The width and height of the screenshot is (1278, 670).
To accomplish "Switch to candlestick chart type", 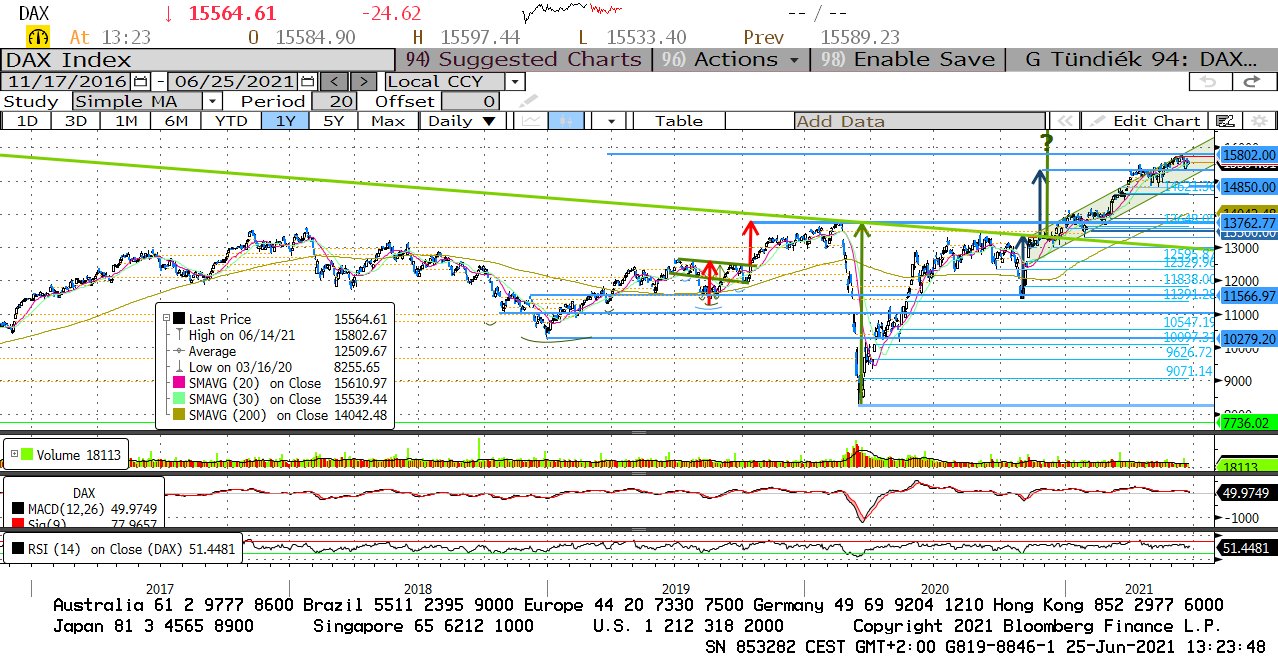I will 565,121.
